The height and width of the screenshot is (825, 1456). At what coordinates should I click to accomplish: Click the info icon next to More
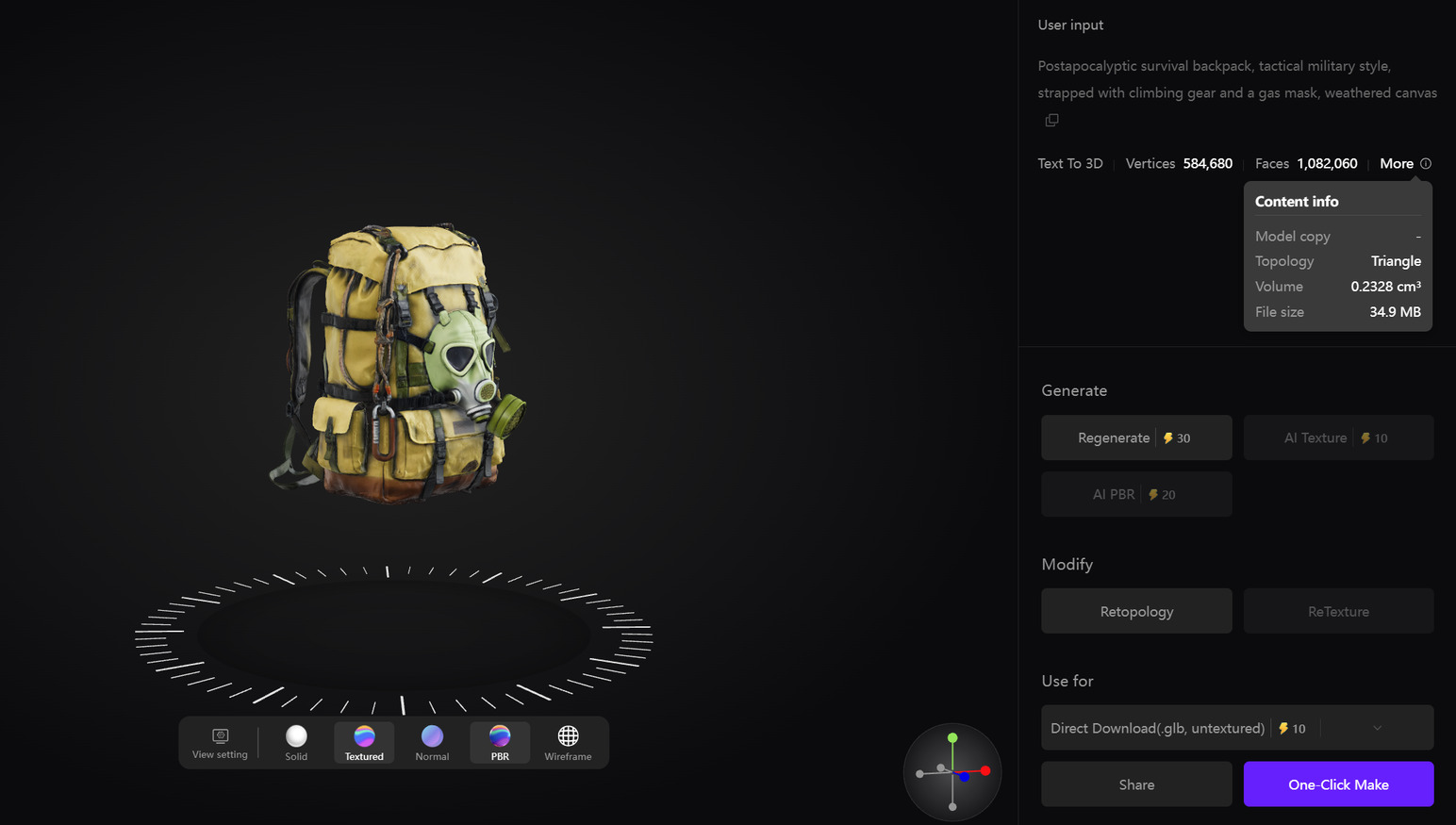(1425, 163)
